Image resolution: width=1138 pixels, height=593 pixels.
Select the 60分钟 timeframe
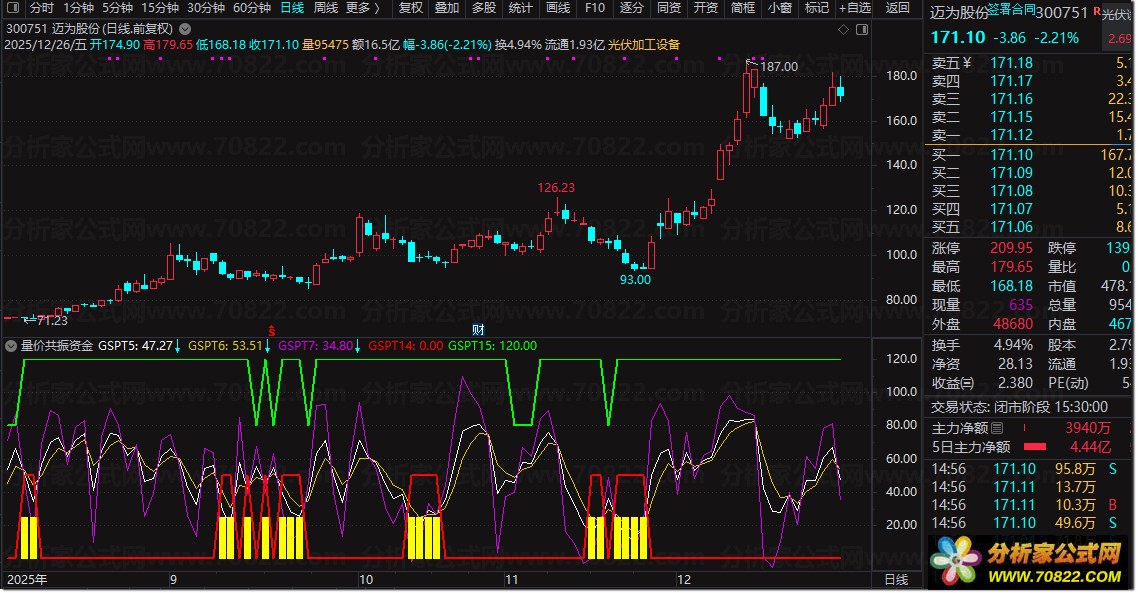click(252, 8)
